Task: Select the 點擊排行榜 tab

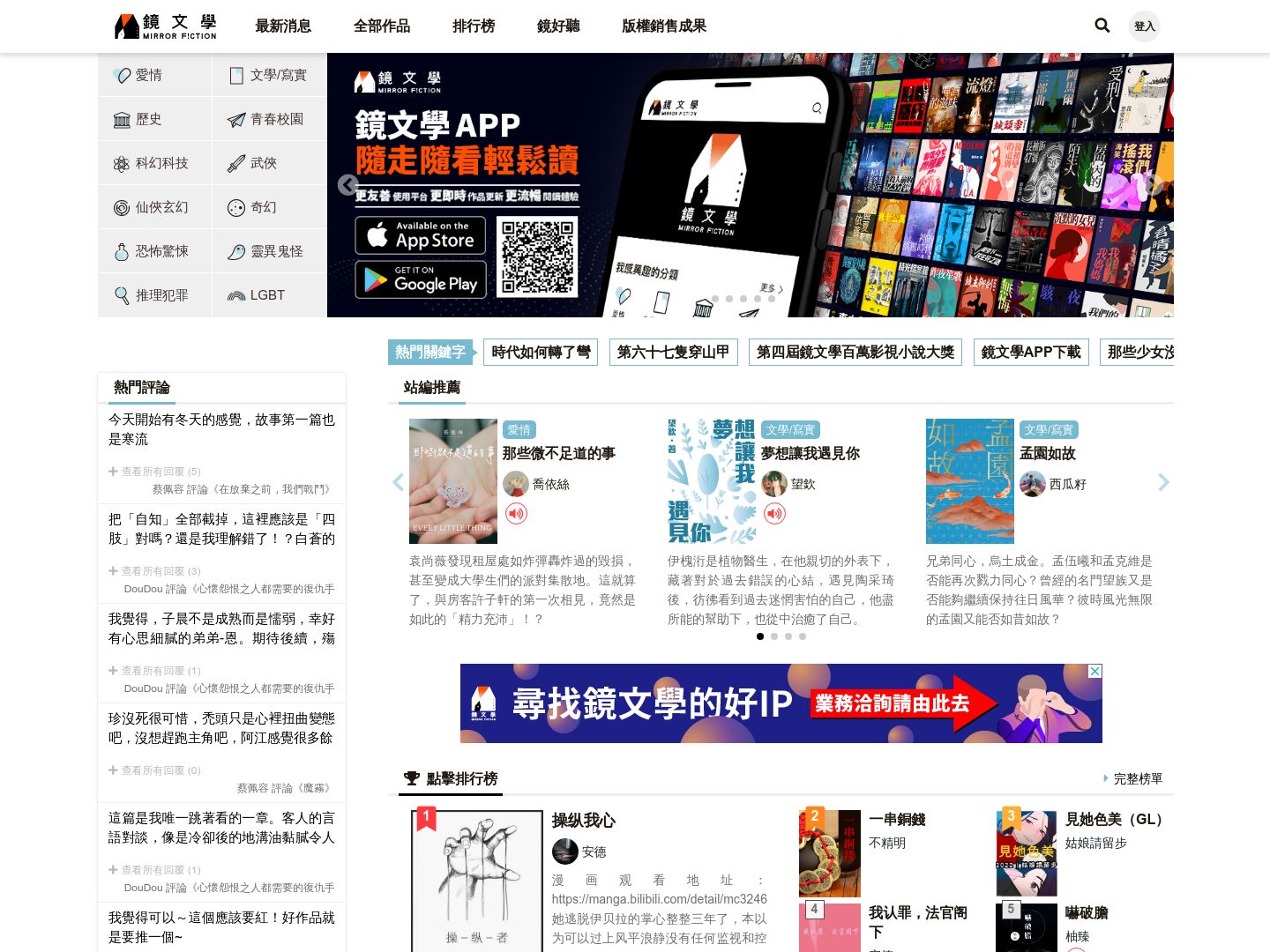Action: click(x=451, y=778)
